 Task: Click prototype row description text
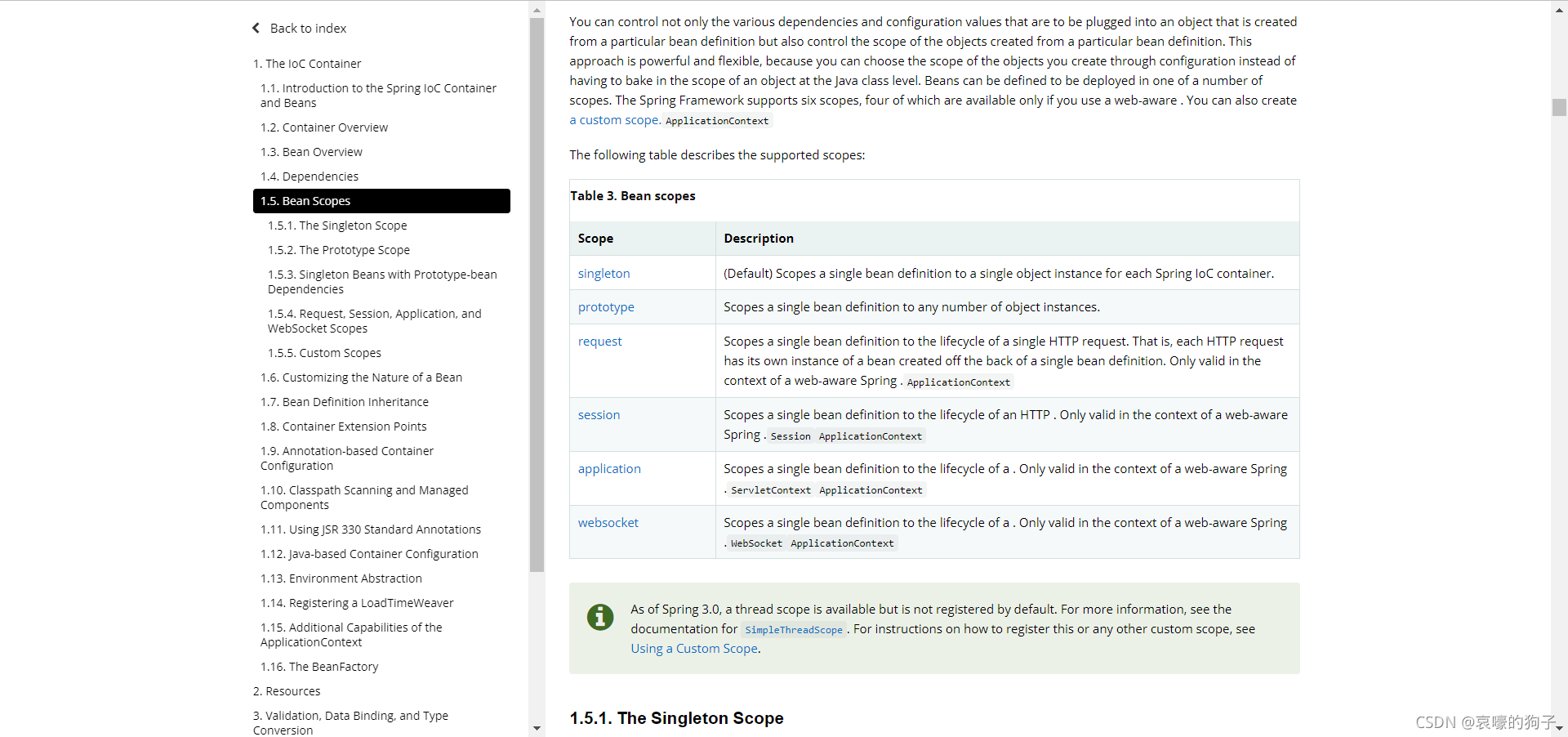tap(911, 307)
